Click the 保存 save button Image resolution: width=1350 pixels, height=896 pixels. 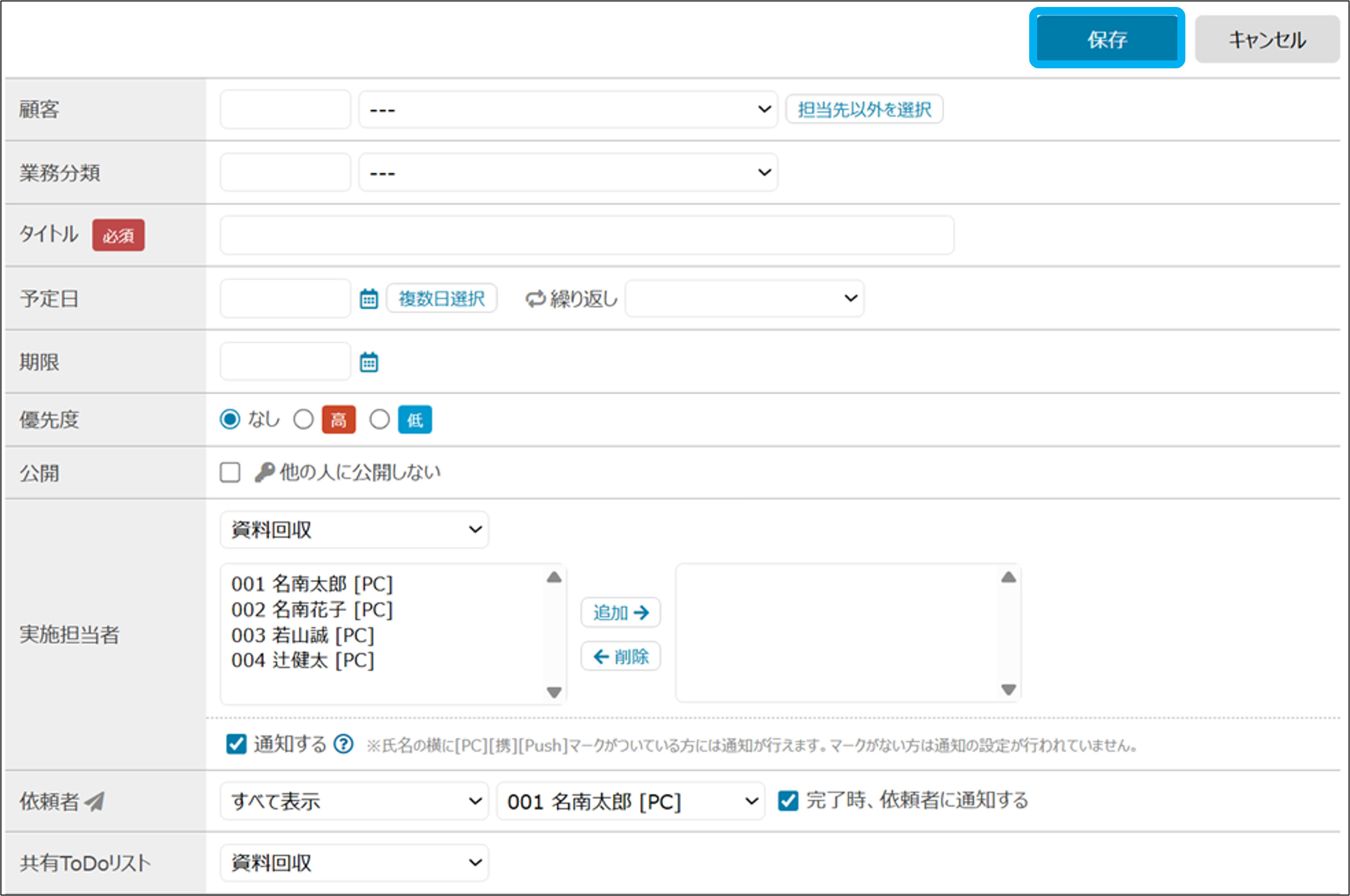click(x=1107, y=39)
